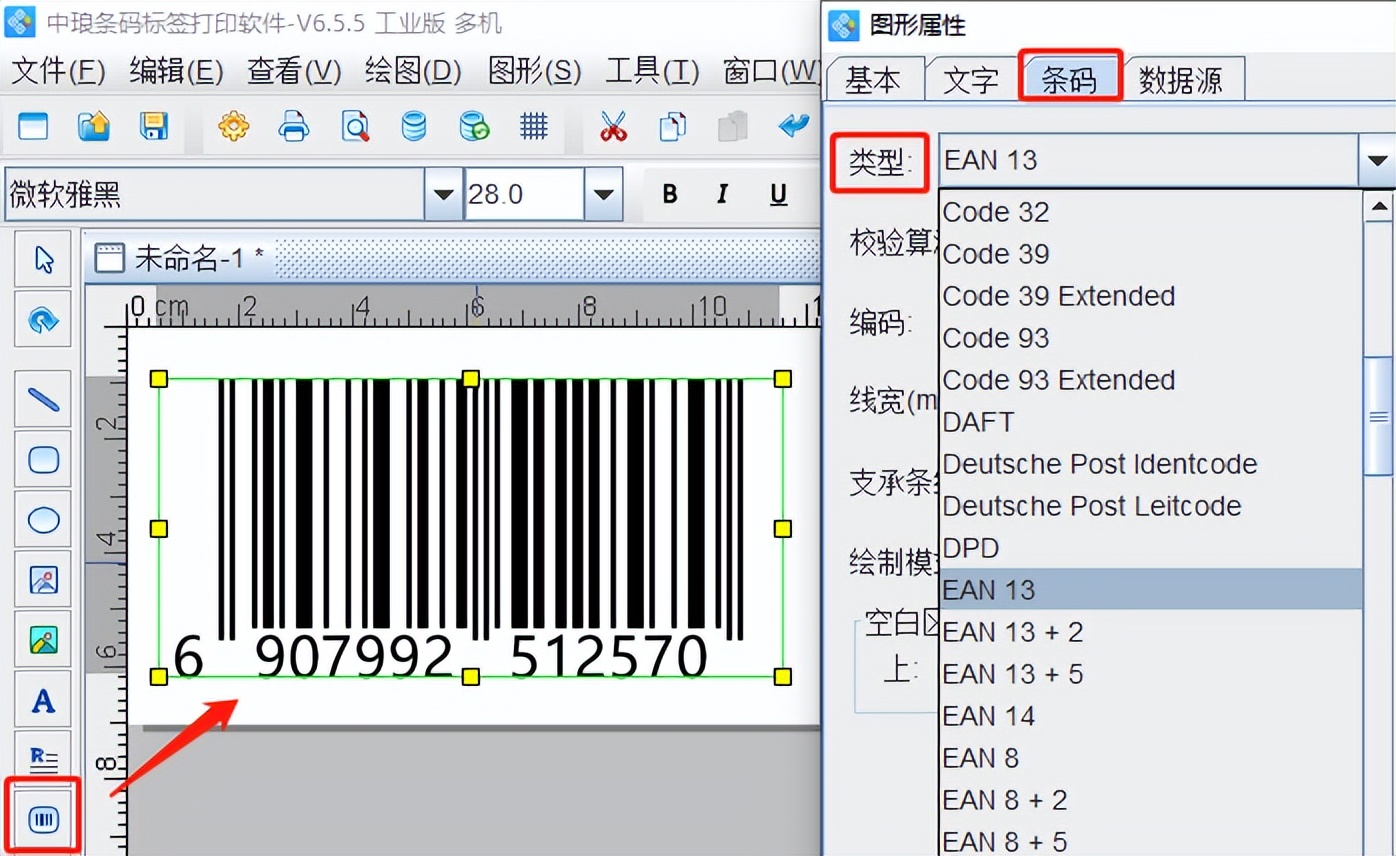Open print dialog via printer icon
This screenshot has height=856, width=1396.
[x=293, y=126]
